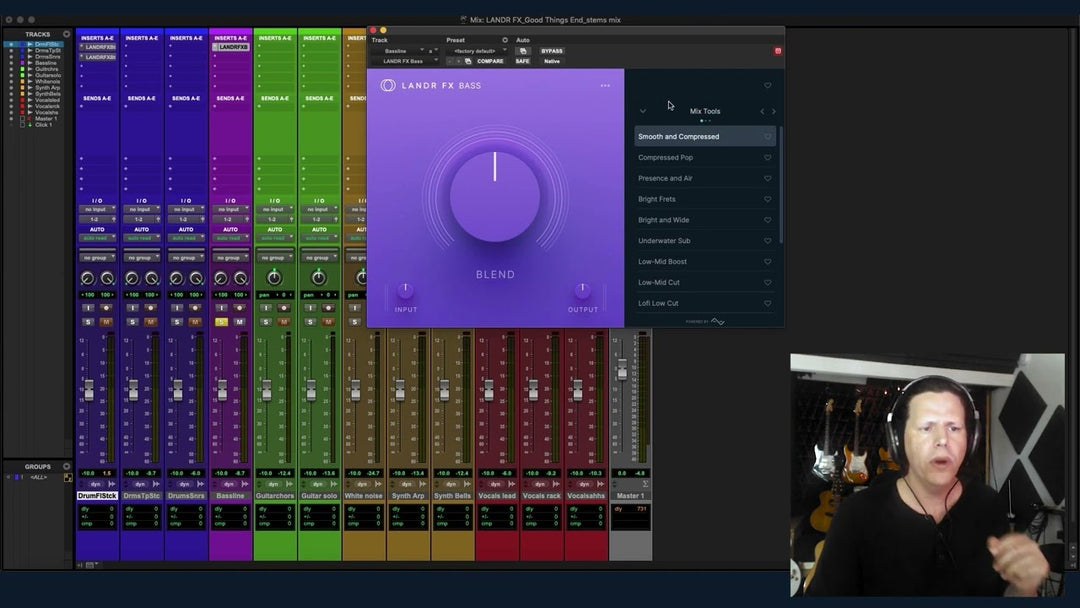Viewport: 1080px width, 608px height.
Task: Favorite the Bright Frets preset with its heart icon
Action: [767, 199]
